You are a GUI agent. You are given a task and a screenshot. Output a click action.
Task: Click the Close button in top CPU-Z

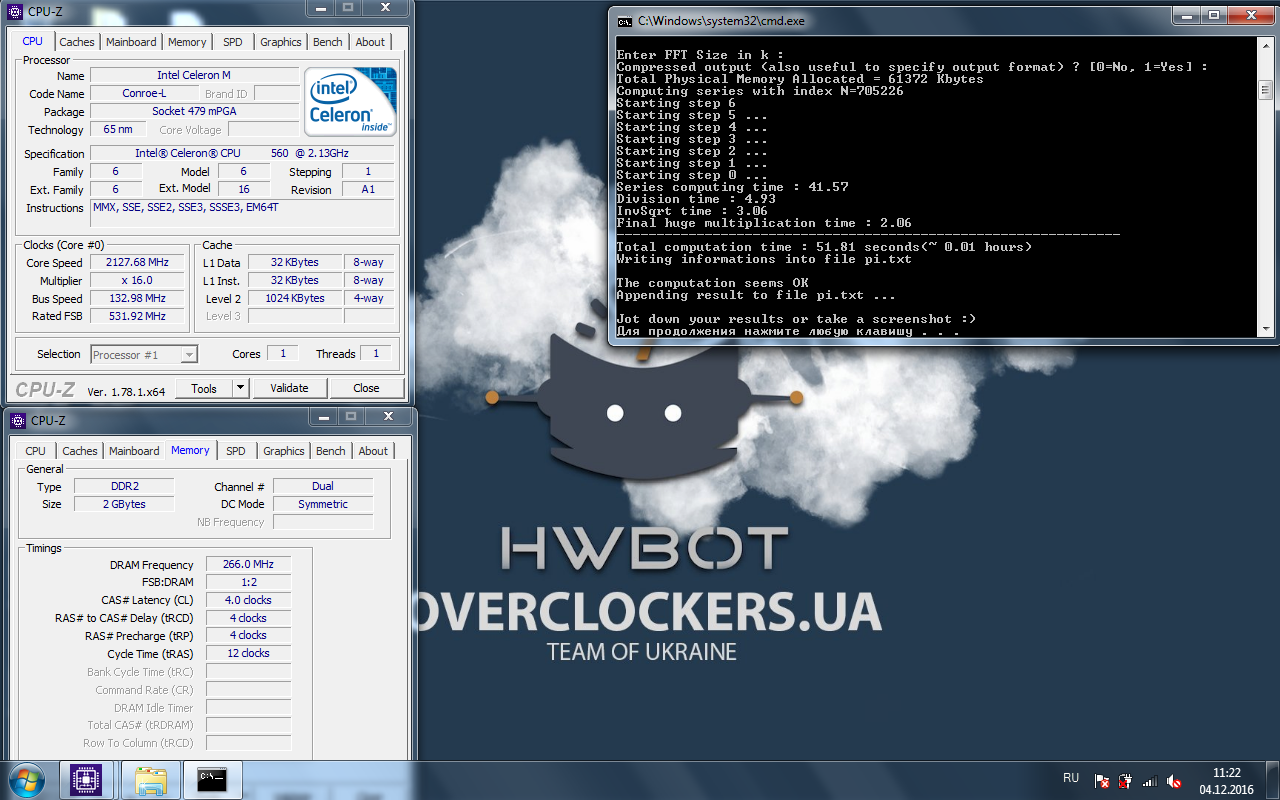(366, 388)
